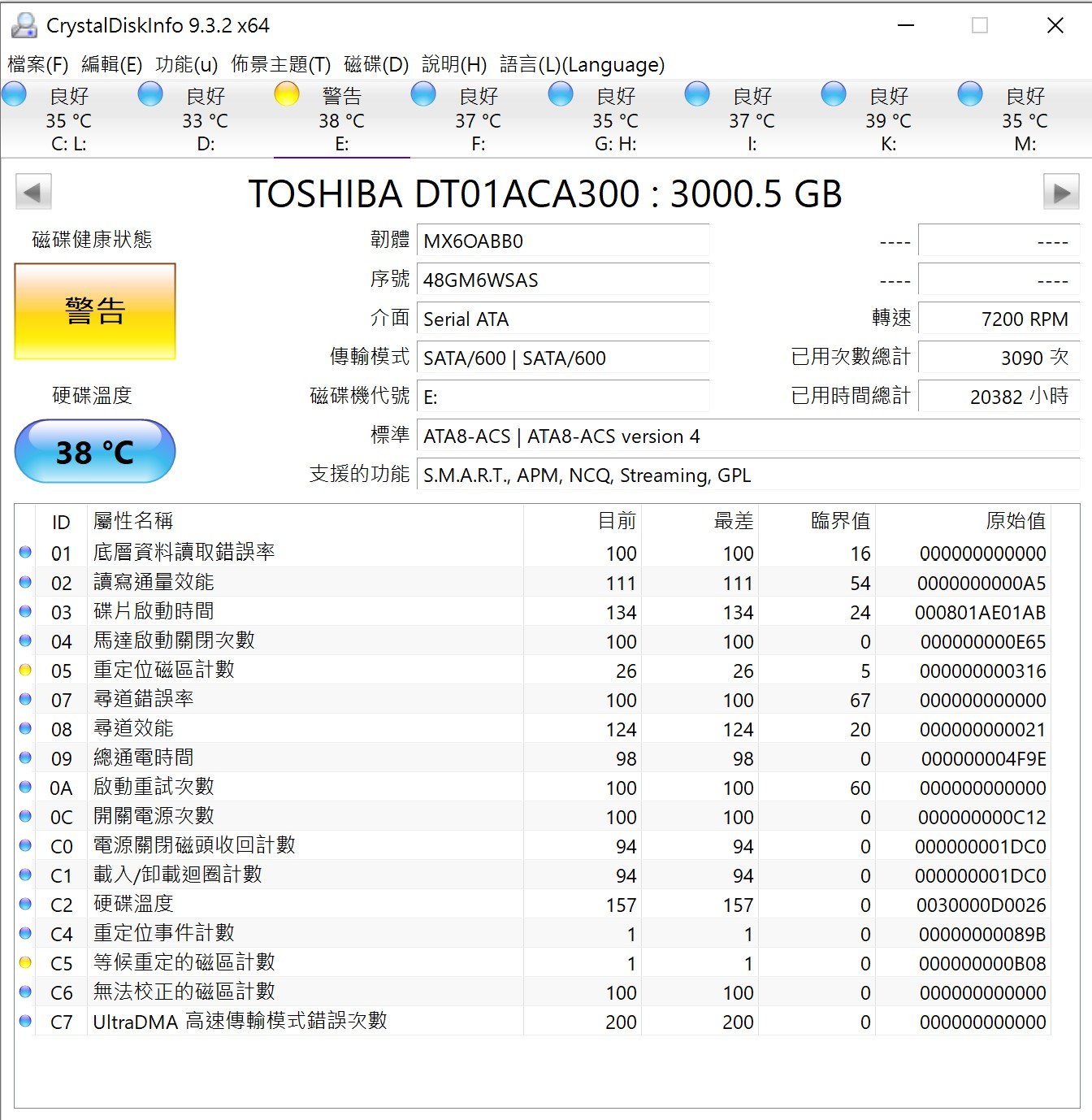Screen dimensions: 1092x1120
Task: Click the status dot for attribute C2
Action: coord(25,904)
